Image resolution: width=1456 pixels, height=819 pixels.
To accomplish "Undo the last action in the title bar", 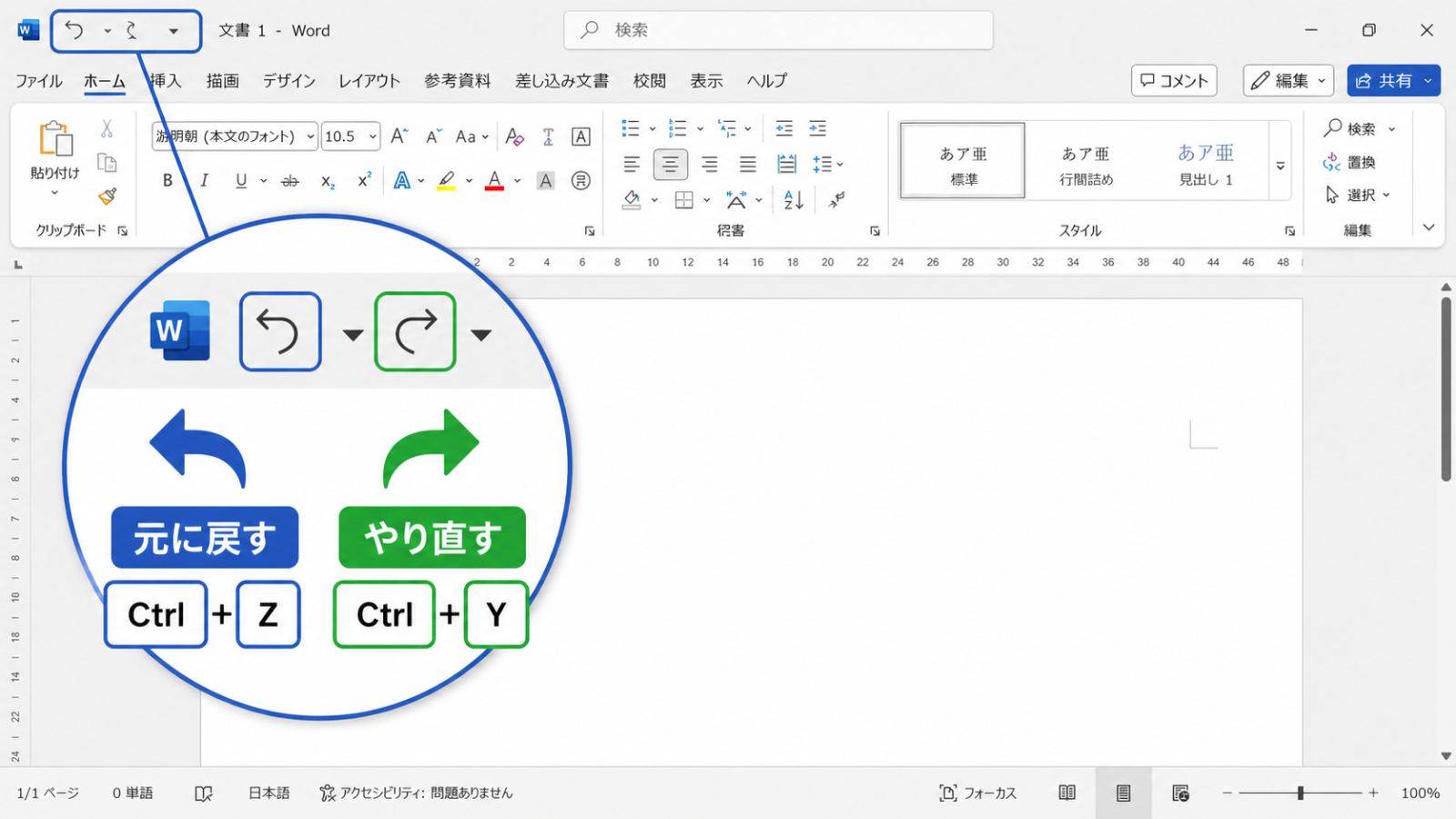I will [x=75, y=31].
